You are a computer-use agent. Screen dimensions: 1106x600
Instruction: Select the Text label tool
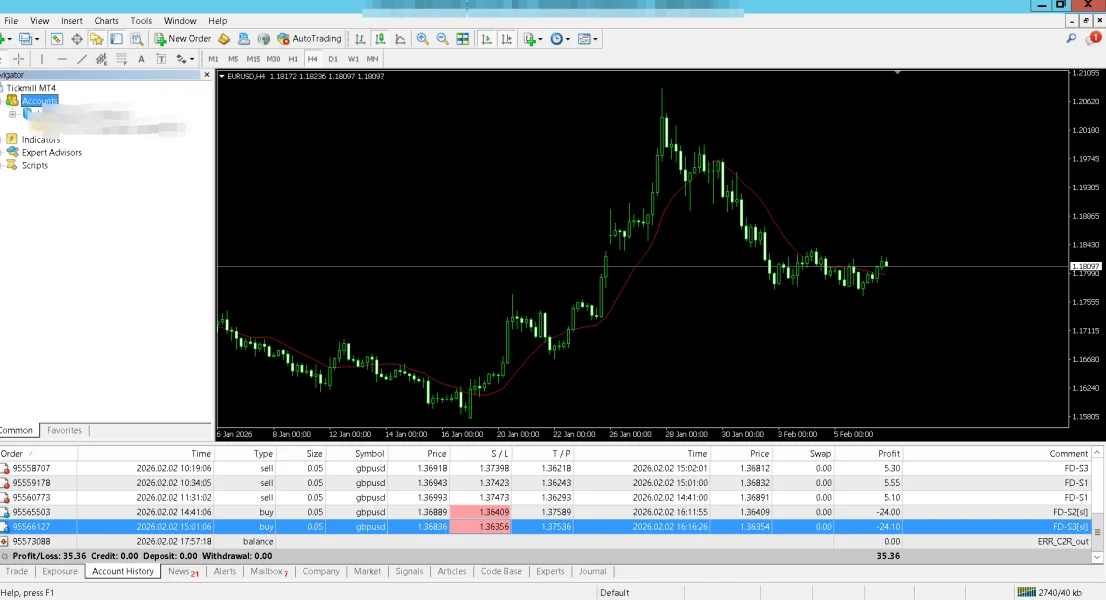(x=141, y=59)
